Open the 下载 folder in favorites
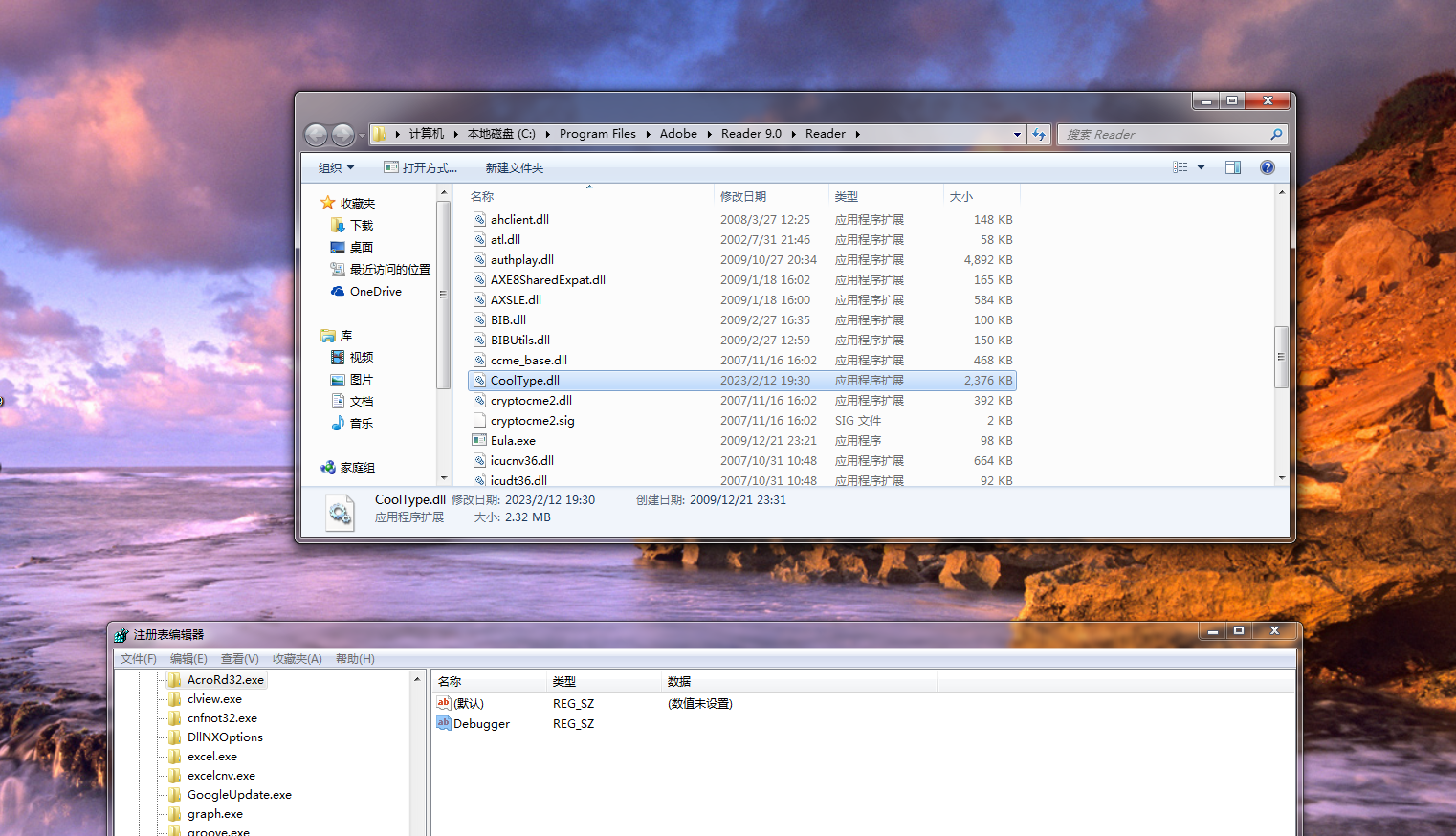1456x836 pixels. pyautogui.click(x=338, y=226)
